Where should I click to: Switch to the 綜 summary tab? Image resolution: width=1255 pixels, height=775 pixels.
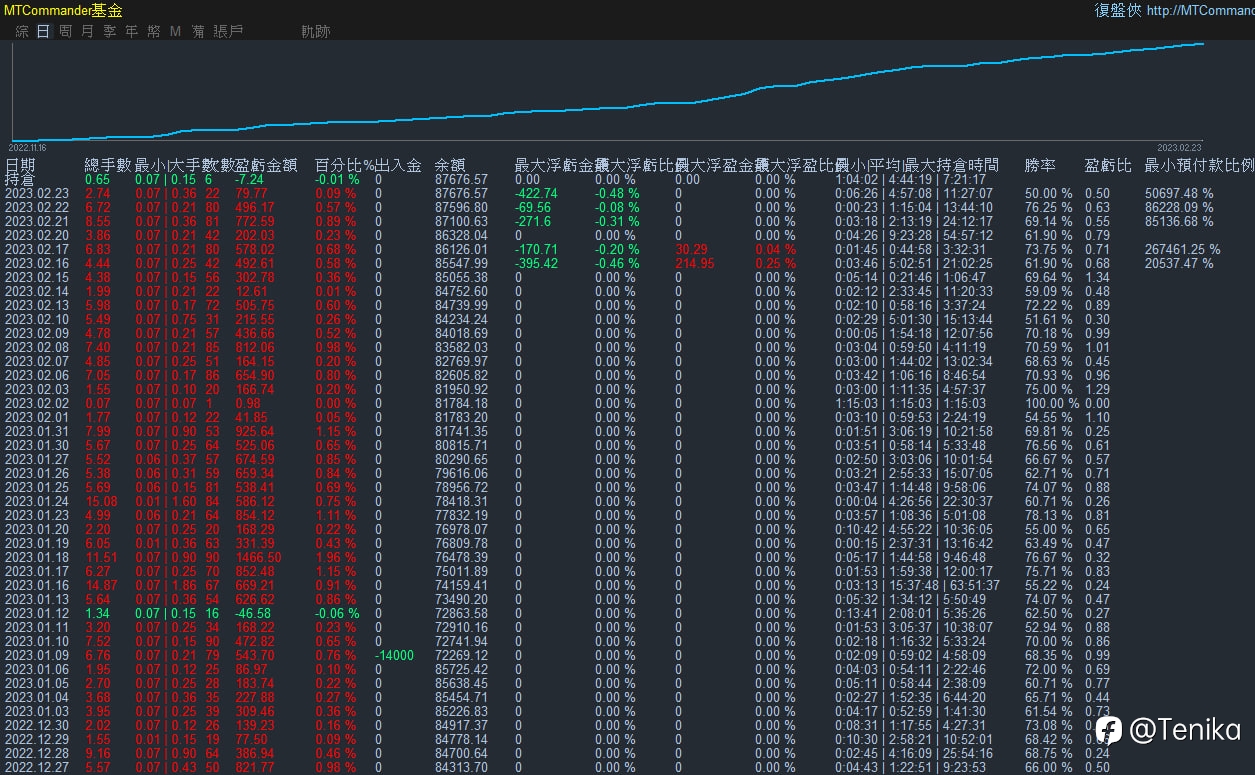click(x=22, y=31)
